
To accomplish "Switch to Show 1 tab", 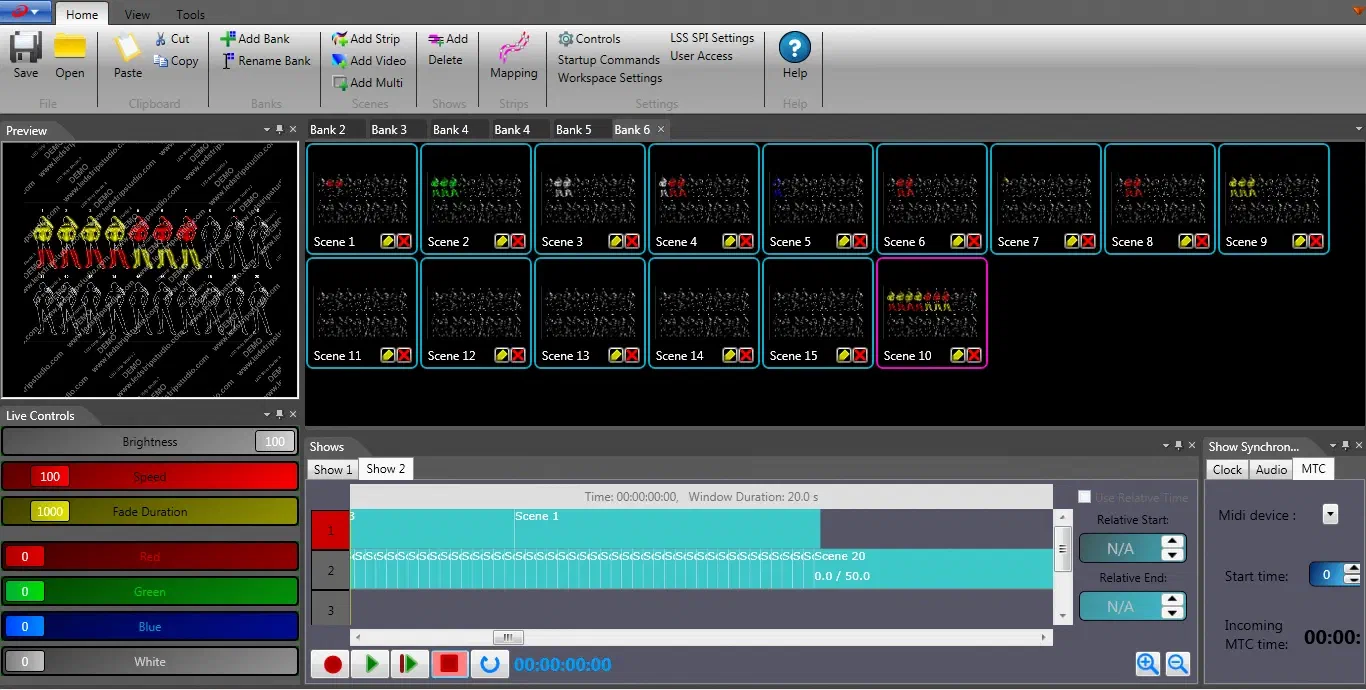I will pos(333,469).
